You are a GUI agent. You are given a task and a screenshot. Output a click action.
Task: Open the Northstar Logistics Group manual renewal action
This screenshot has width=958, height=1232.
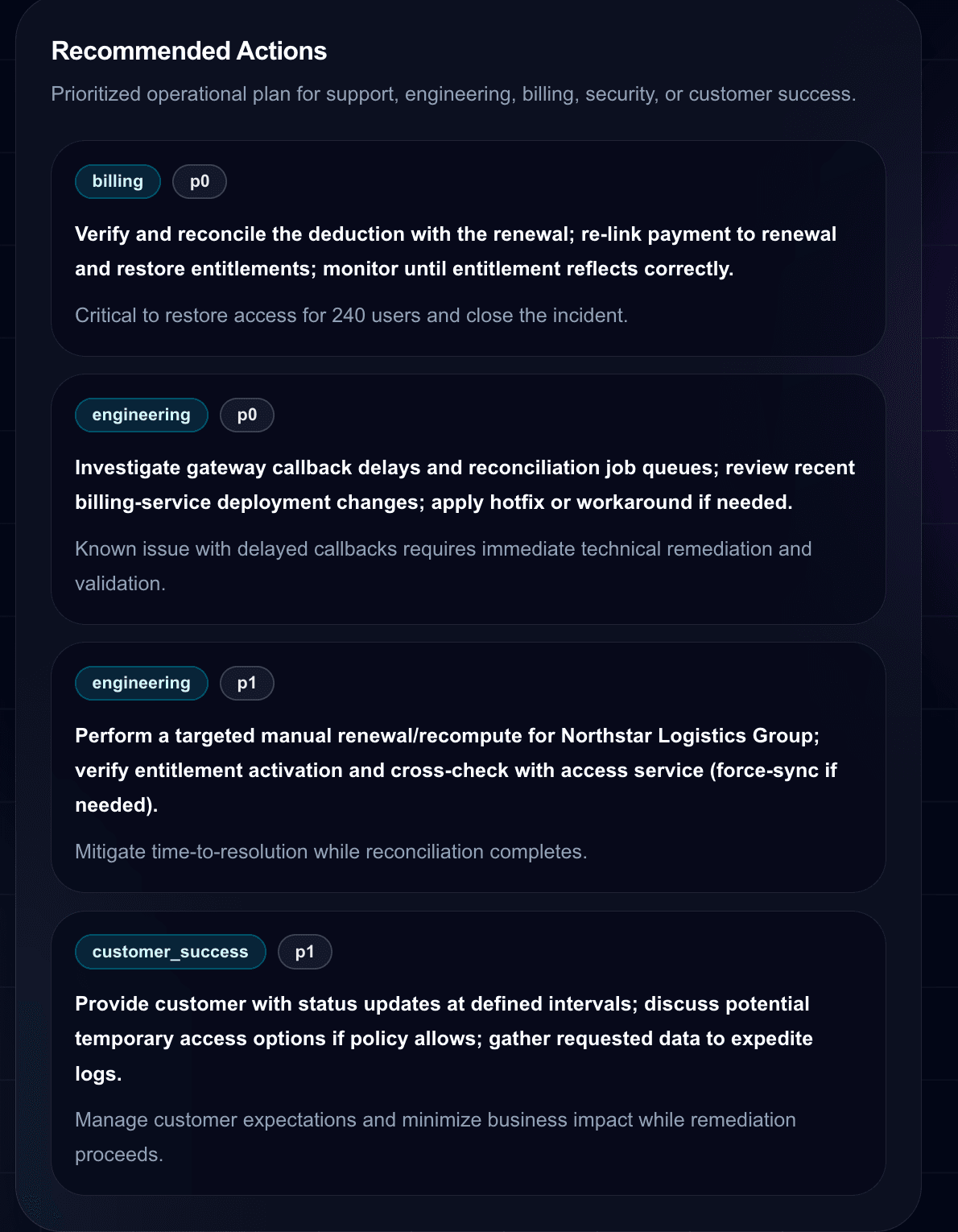click(456, 770)
